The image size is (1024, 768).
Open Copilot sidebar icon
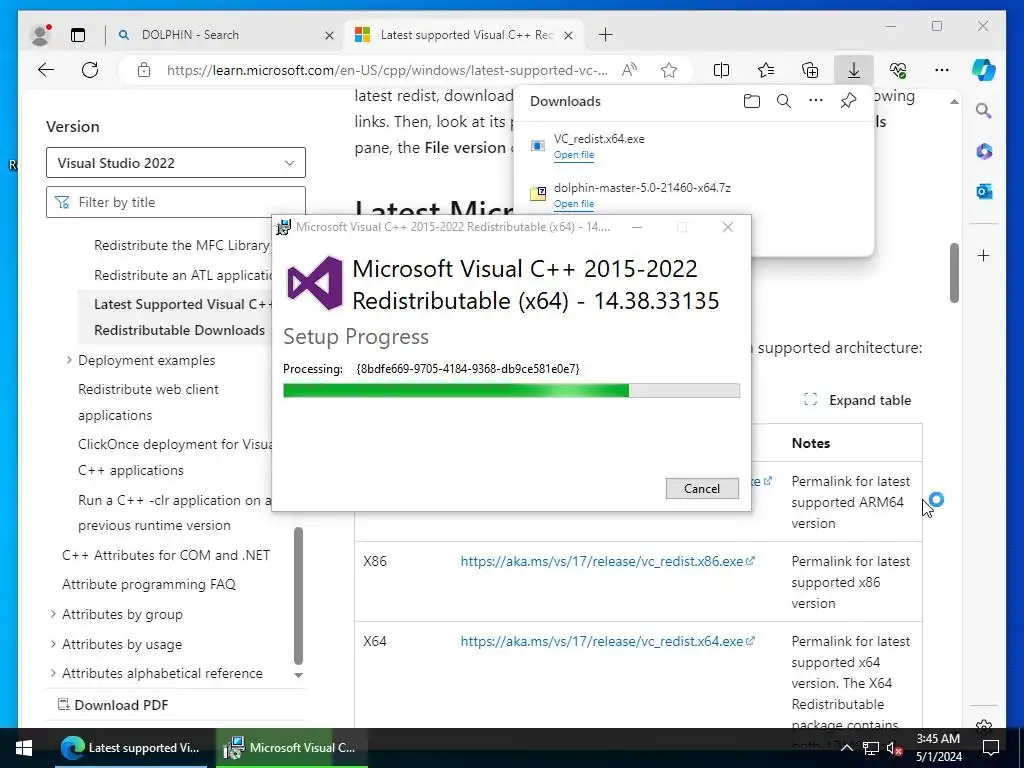tap(984, 69)
